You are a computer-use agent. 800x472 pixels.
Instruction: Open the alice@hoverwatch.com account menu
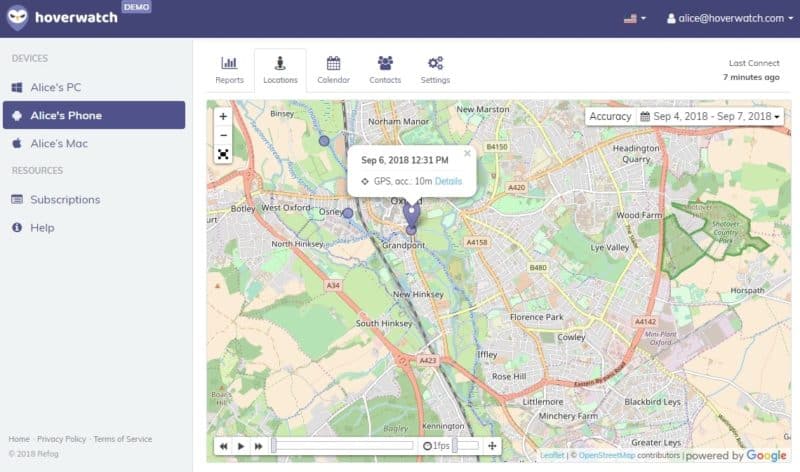pyautogui.click(x=730, y=18)
